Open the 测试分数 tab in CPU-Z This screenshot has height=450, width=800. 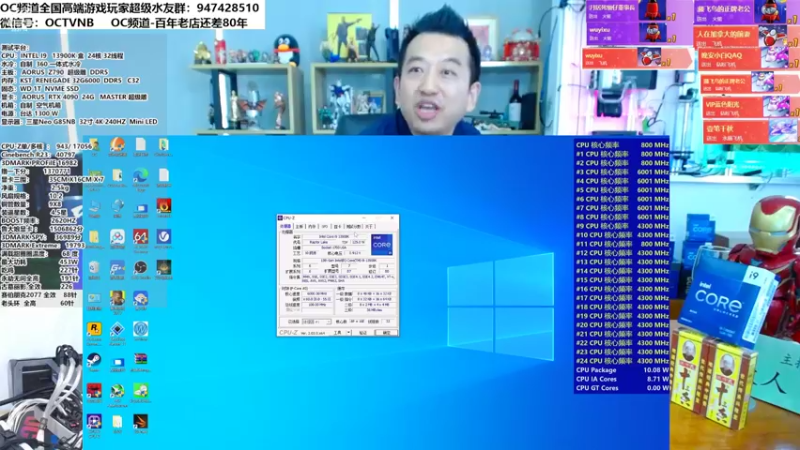[353, 227]
